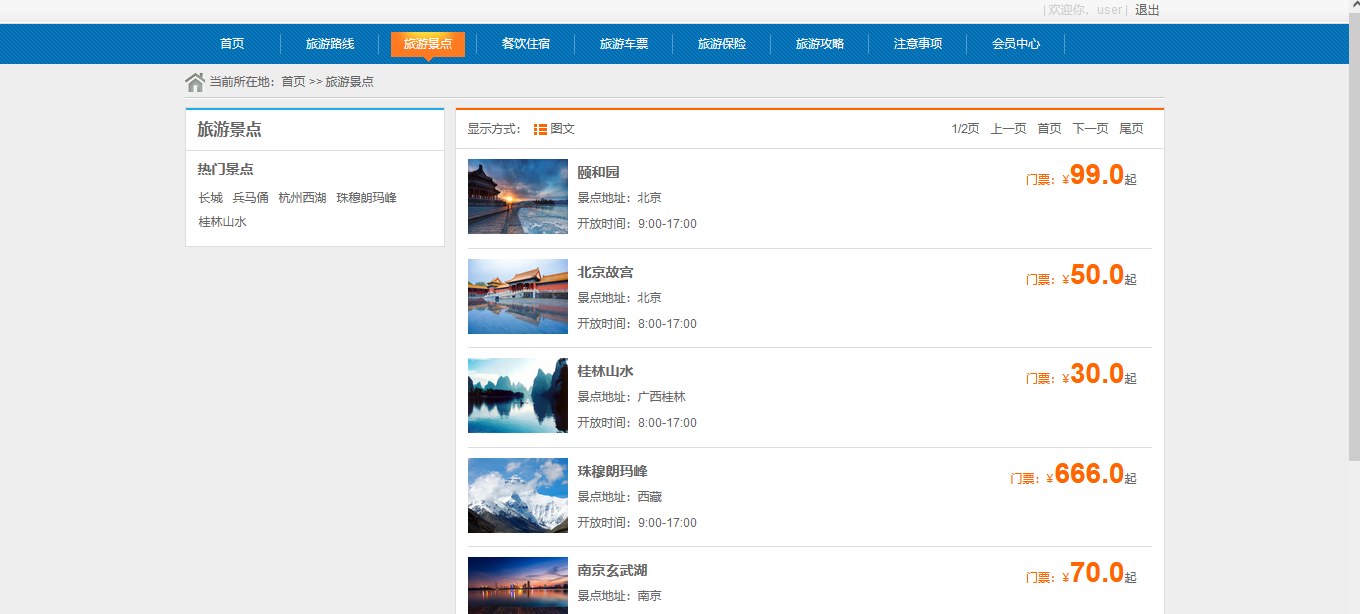Click the 99.0 ticket price

1097,175
